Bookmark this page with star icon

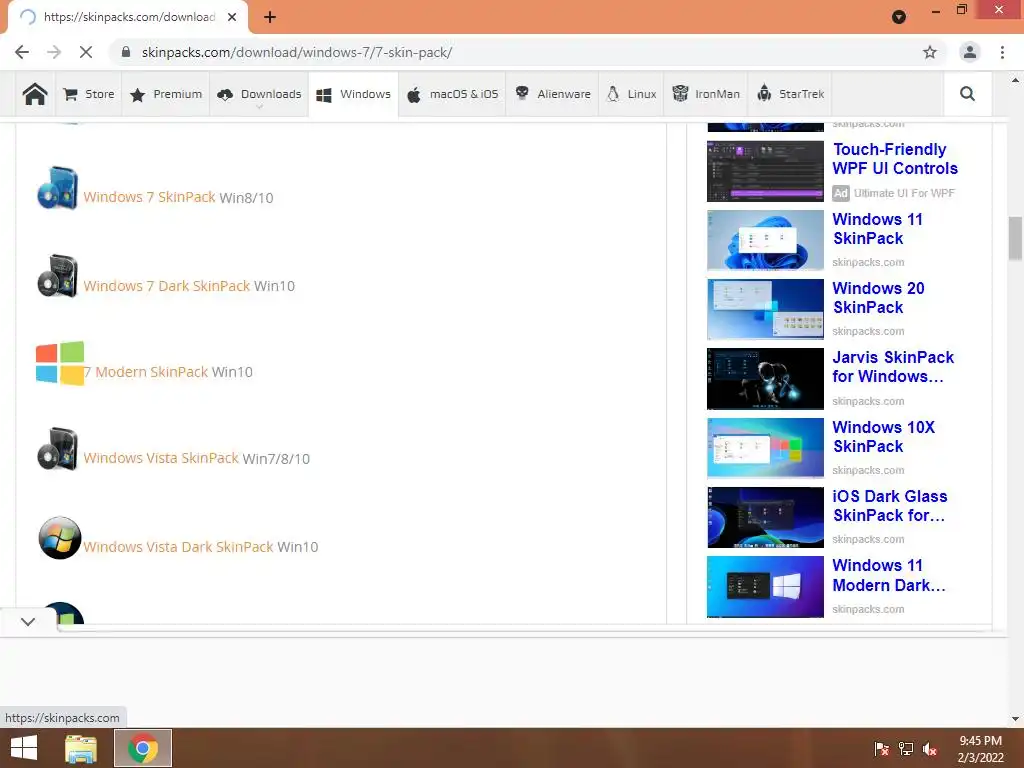(930, 52)
